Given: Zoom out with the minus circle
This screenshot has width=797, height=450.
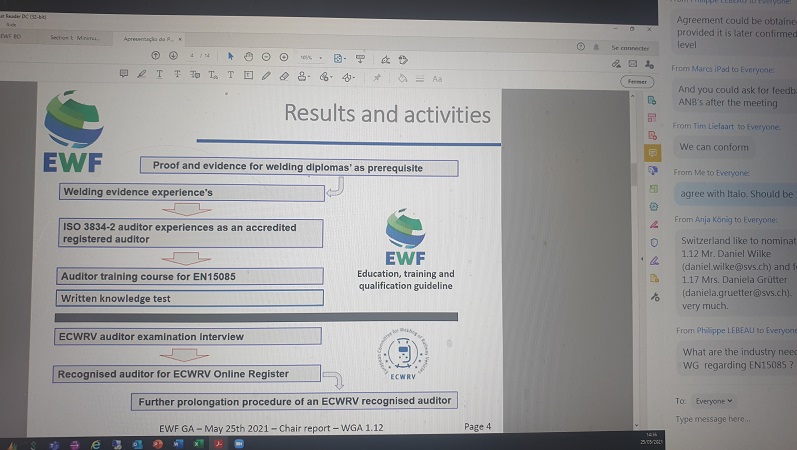Looking at the screenshot, I should pos(266,57).
